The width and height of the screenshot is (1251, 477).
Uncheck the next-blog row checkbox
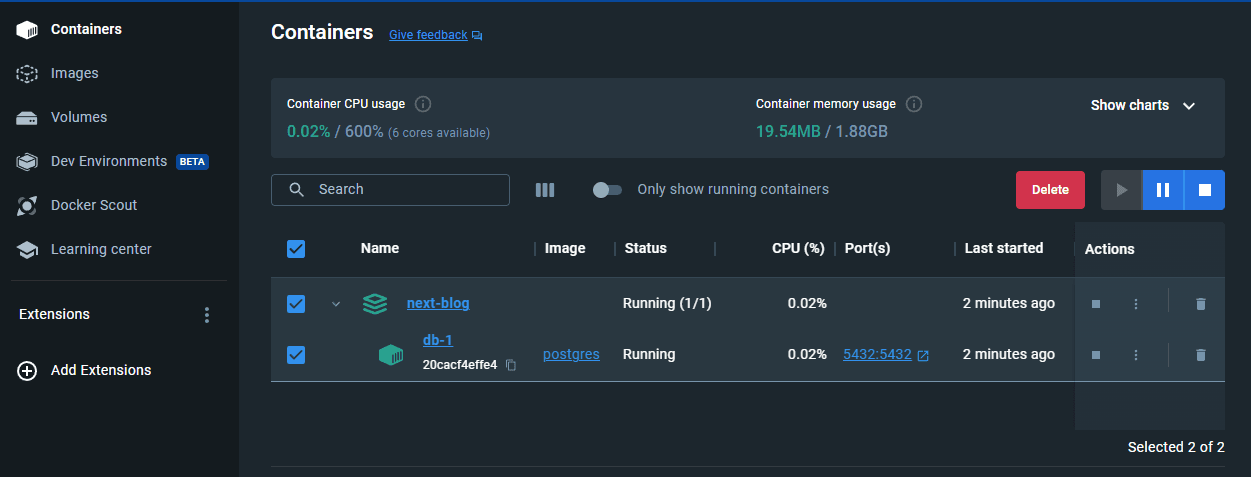coord(296,304)
